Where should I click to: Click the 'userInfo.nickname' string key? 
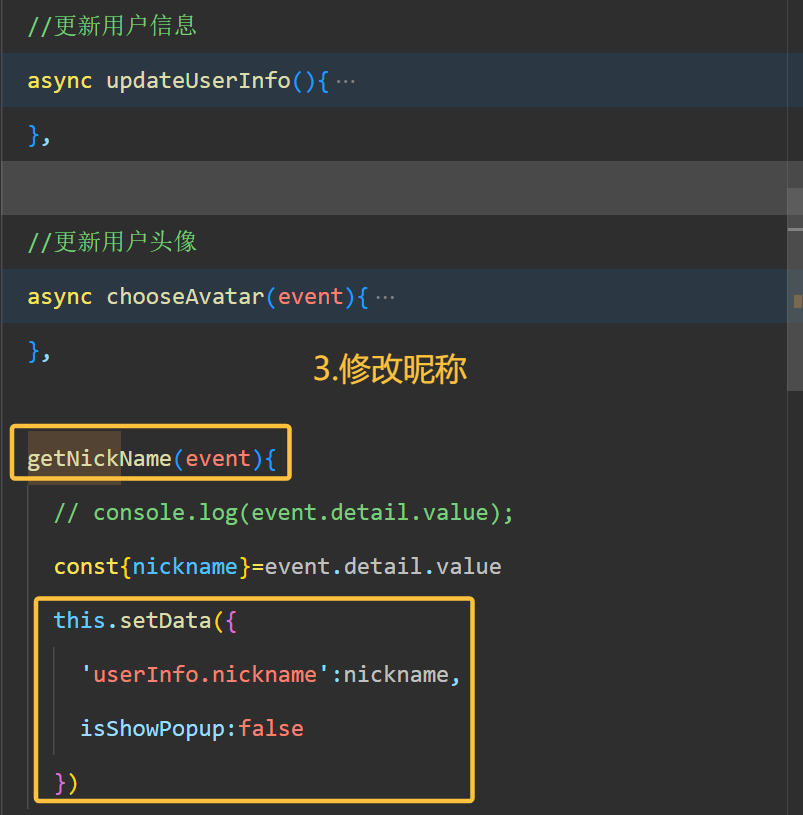205,675
